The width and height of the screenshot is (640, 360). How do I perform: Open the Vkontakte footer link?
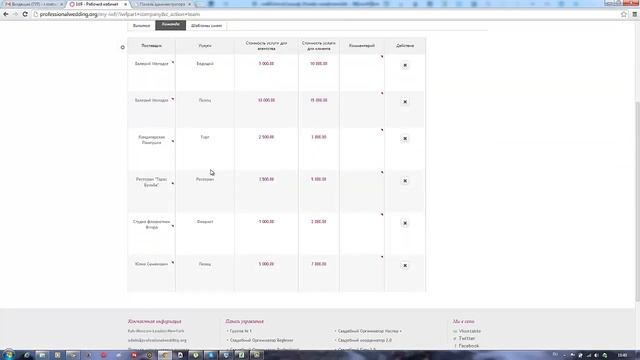click(469, 331)
